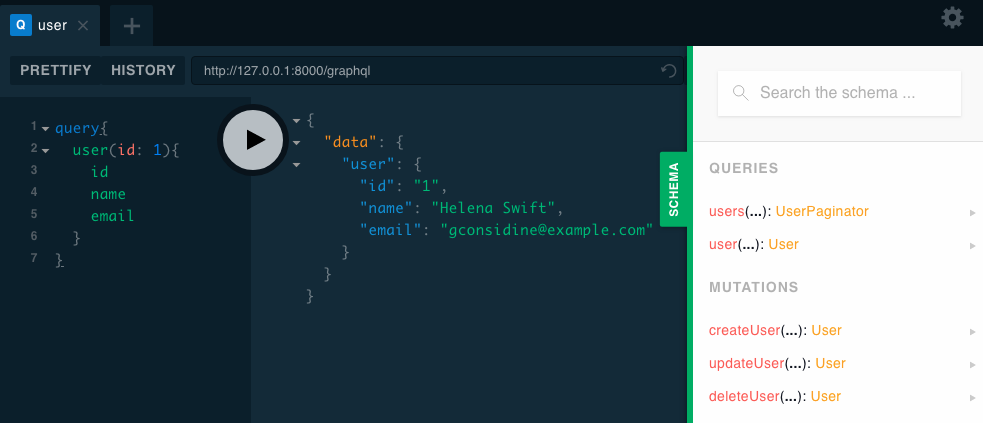Viewport: 983px width, 423px height.
Task: Click the email field on line 5
Action: pos(112,216)
